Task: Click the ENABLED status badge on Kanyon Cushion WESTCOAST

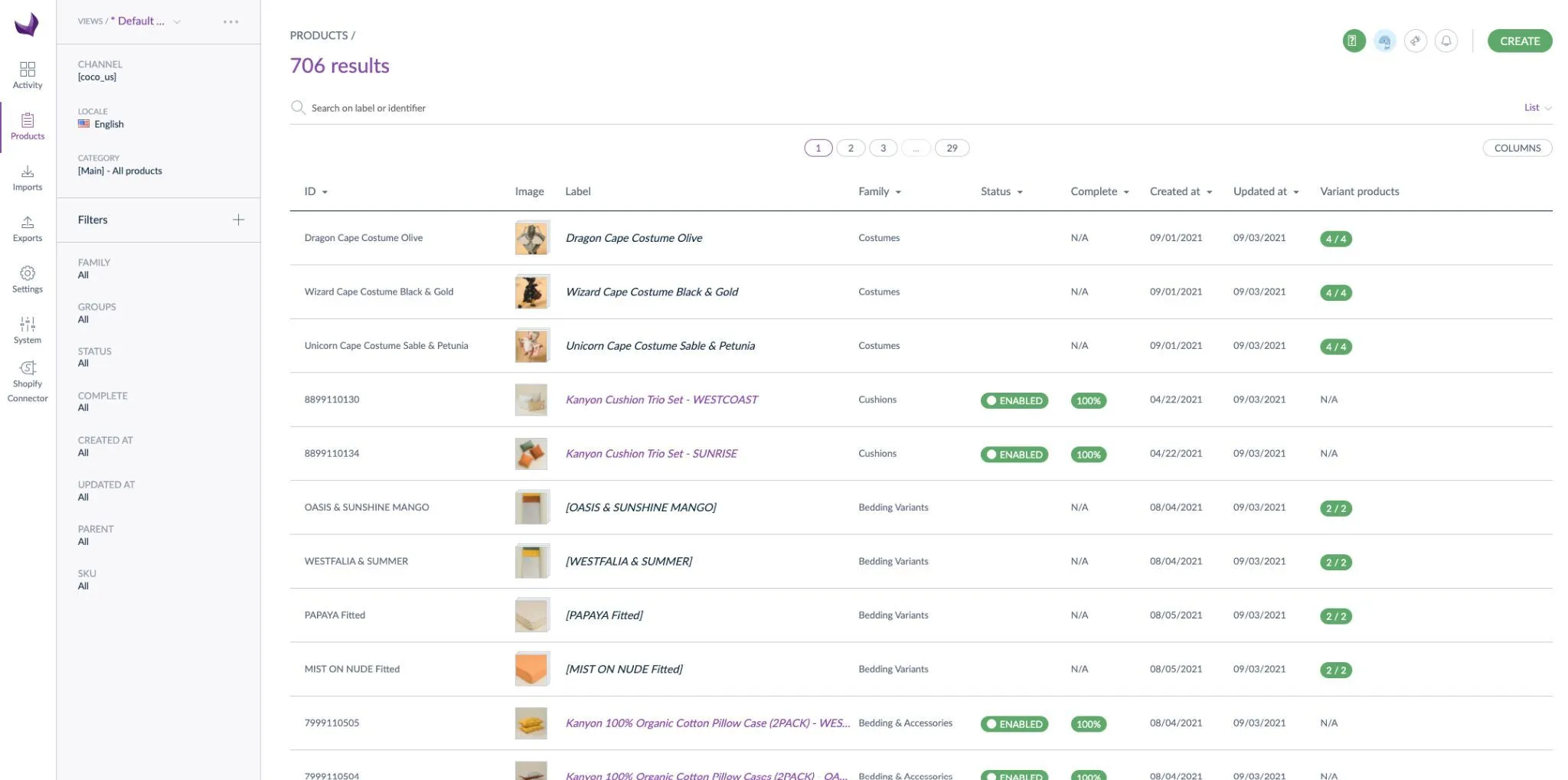Action: click(1014, 400)
